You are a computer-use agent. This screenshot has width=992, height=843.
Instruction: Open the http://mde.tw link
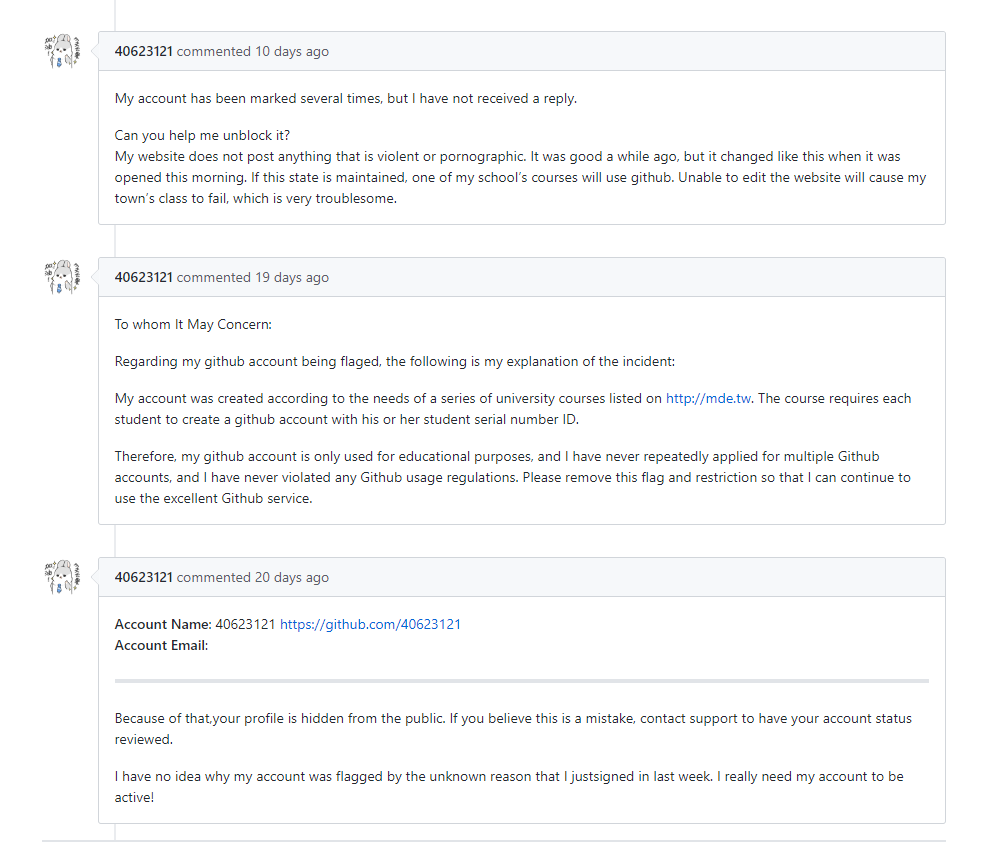tap(709, 398)
